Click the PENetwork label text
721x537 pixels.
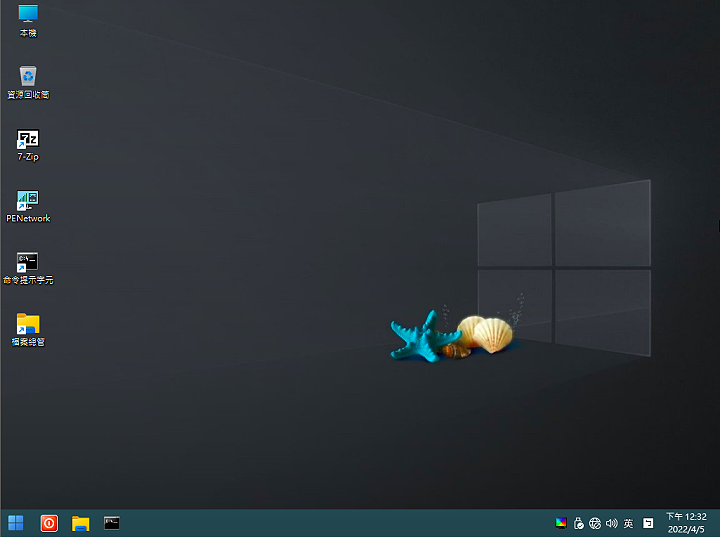[x=28, y=218]
